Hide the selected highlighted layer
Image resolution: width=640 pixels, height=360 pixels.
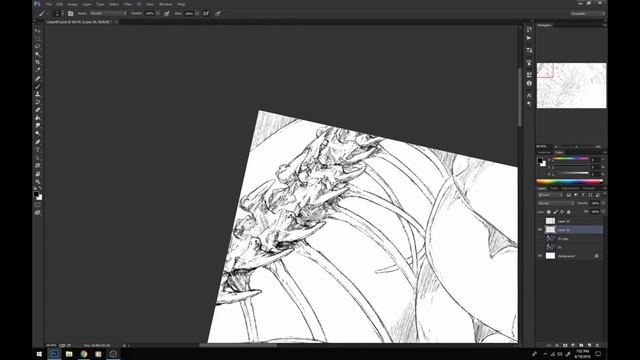540,230
